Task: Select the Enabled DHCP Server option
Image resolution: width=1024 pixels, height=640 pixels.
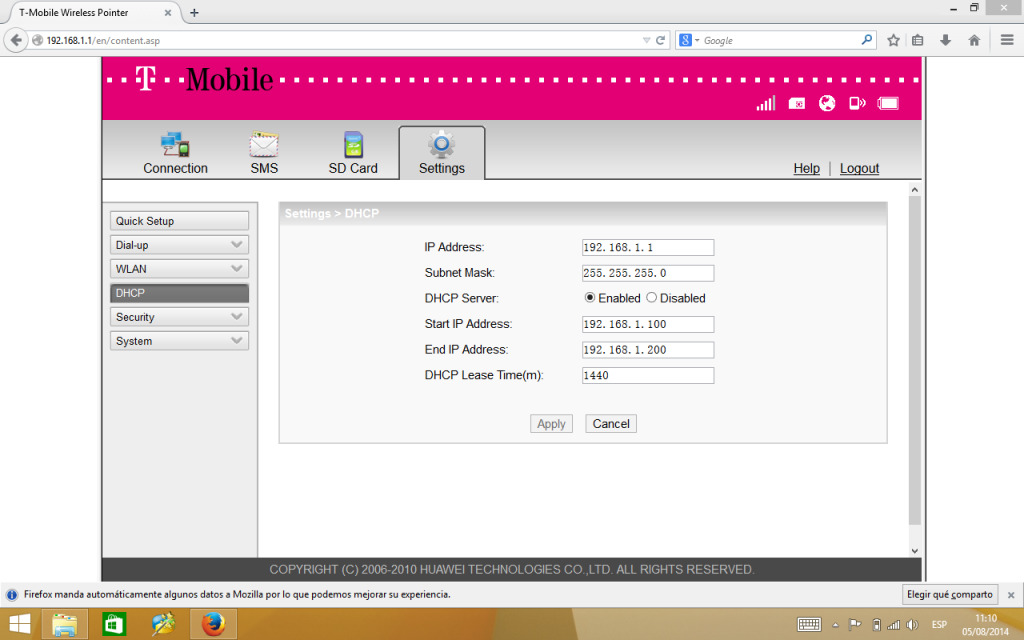Action: click(590, 298)
